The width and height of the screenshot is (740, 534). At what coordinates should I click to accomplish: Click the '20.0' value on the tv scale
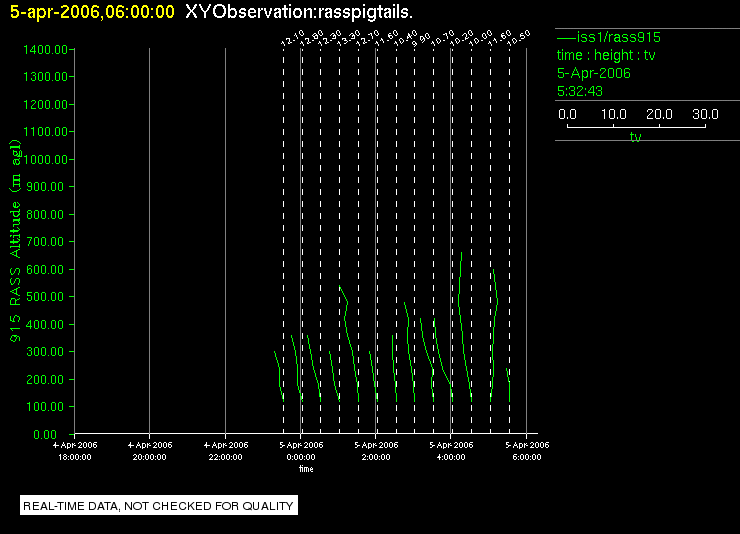(659, 114)
